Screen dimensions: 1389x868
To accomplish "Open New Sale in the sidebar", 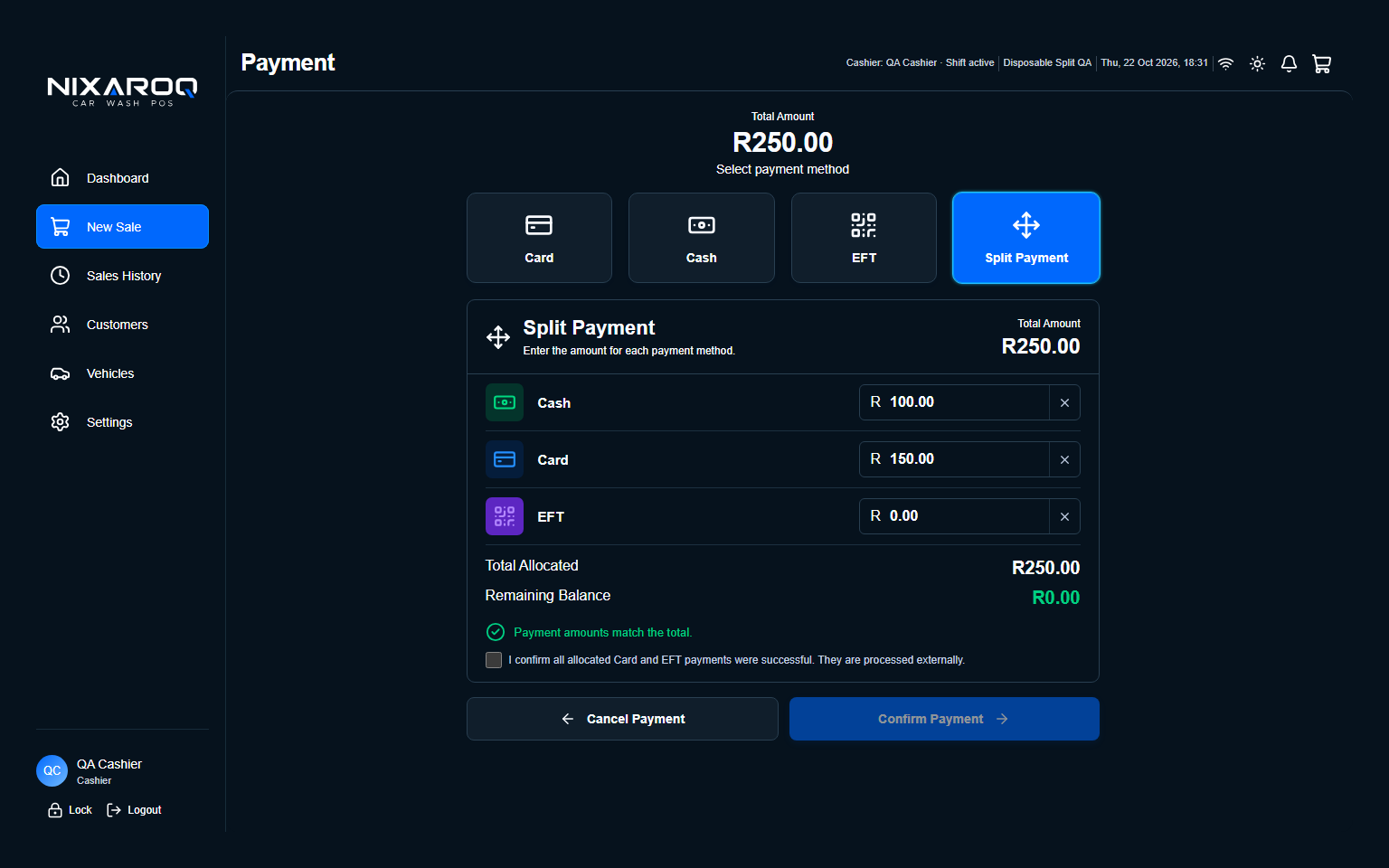I will (x=122, y=226).
